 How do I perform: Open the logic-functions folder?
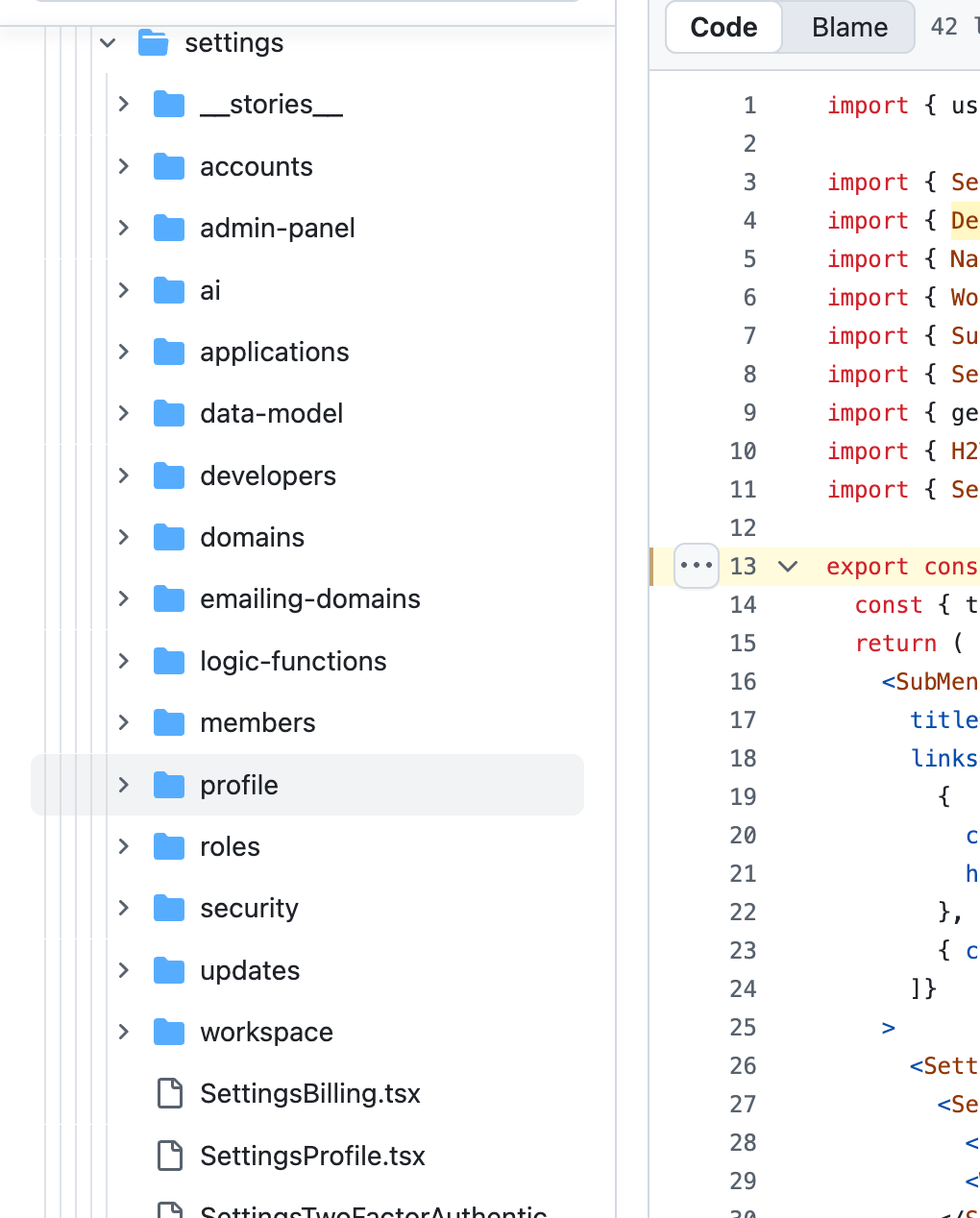tap(293, 661)
